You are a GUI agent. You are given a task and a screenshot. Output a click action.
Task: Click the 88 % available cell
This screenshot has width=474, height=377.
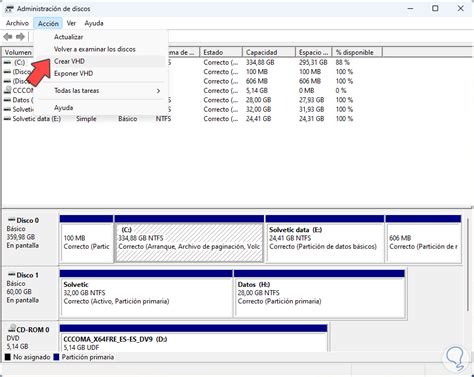coord(343,62)
